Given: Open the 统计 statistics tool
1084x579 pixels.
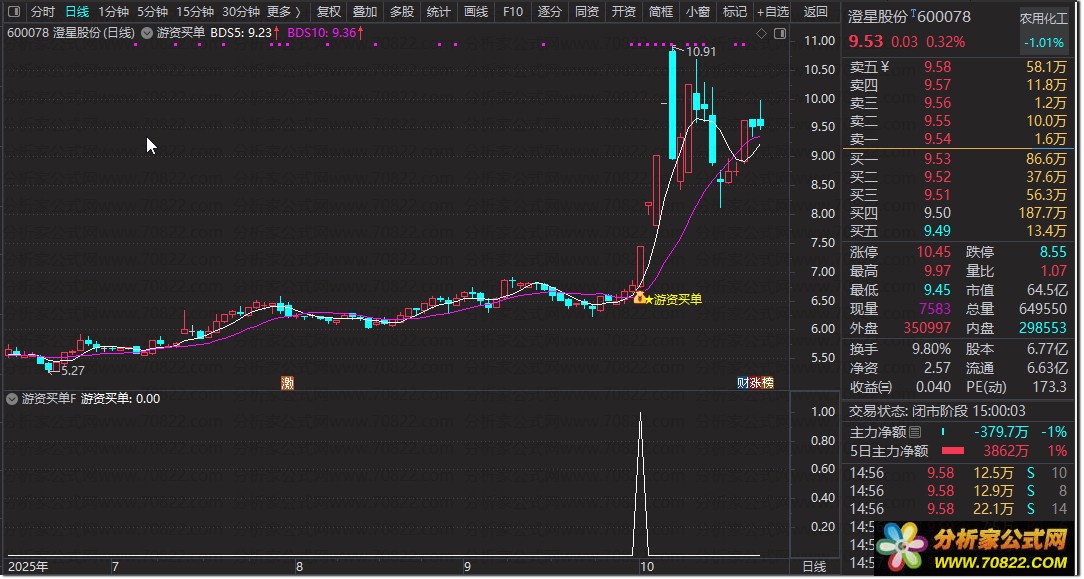Looking at the screenshot, I should click(438, 12).
